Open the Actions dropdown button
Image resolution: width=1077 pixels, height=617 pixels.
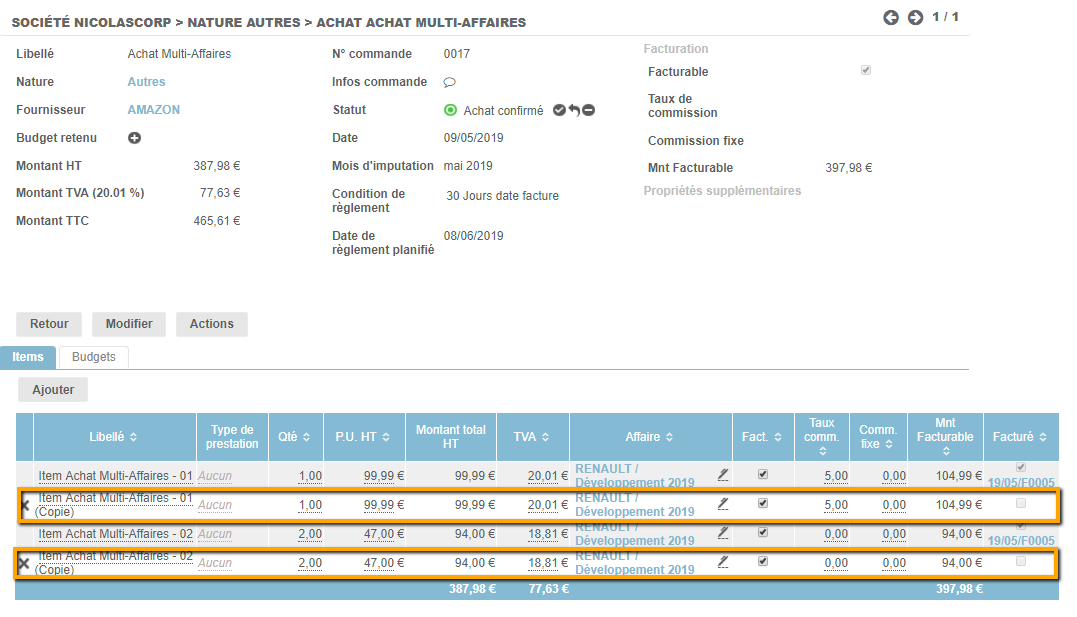coord(211,324)
